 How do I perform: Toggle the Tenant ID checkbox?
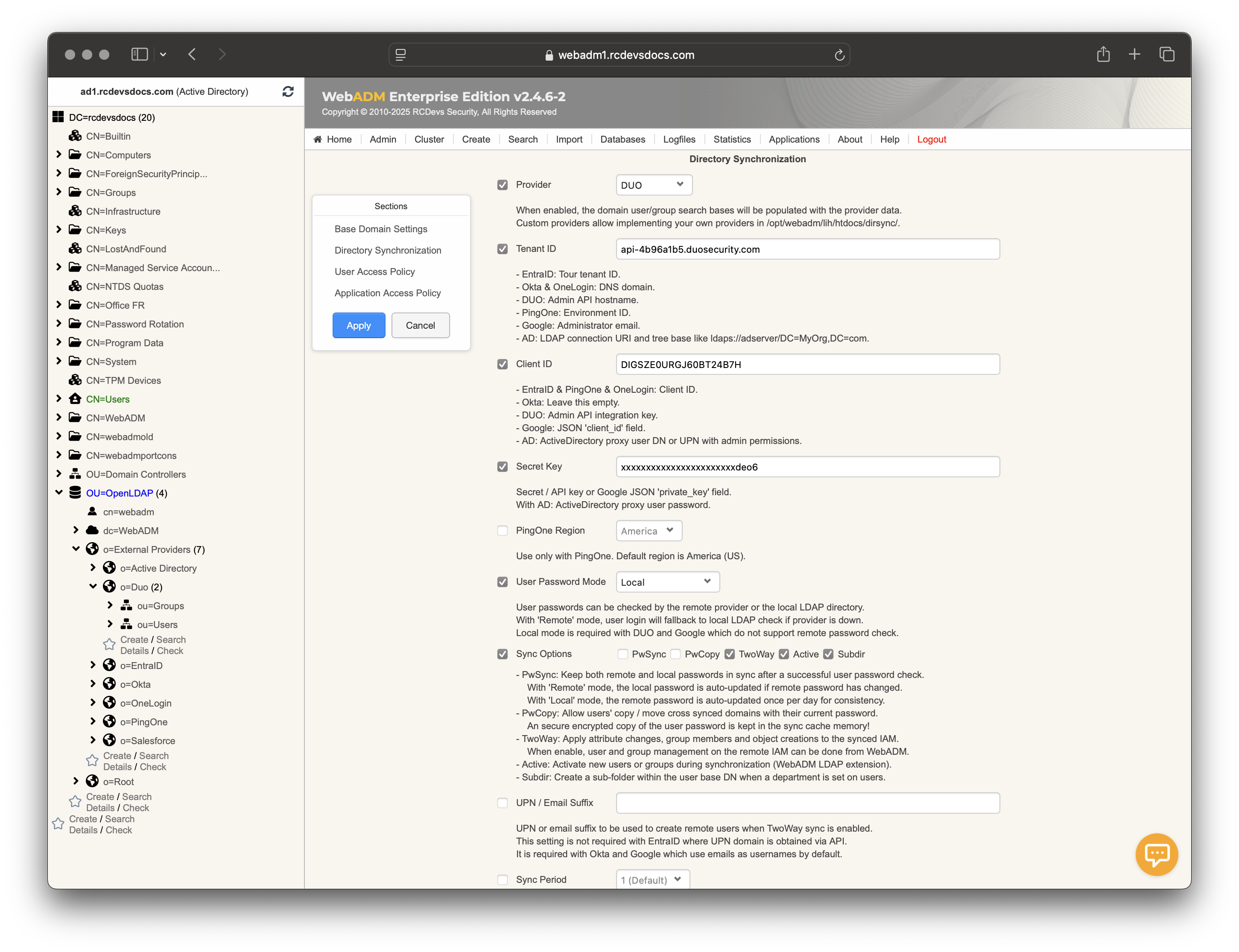point(502,249)
